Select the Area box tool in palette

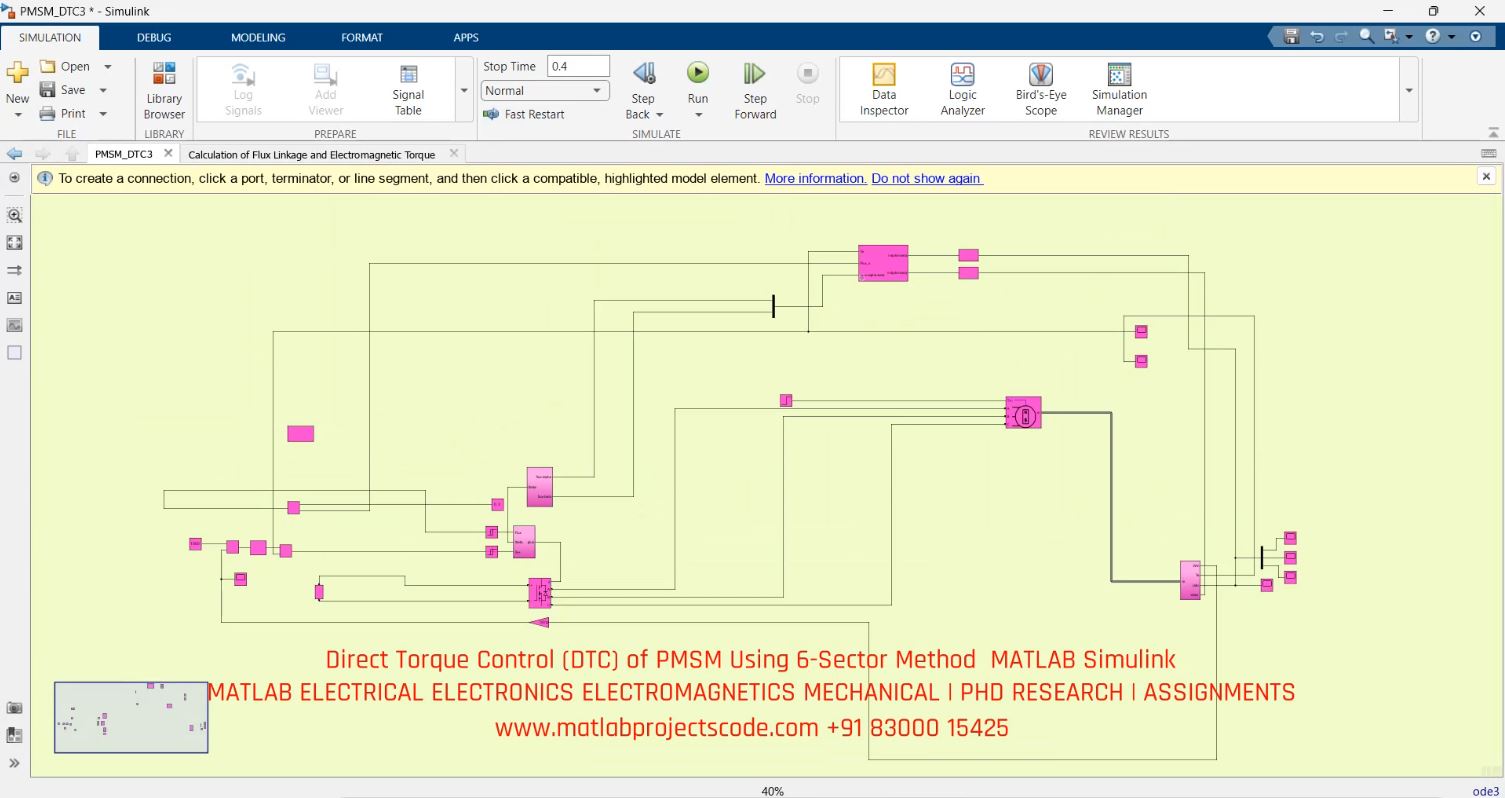(14, 353)
